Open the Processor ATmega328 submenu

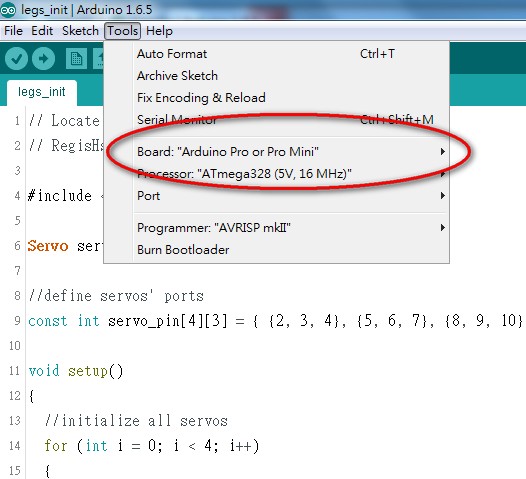276,174
